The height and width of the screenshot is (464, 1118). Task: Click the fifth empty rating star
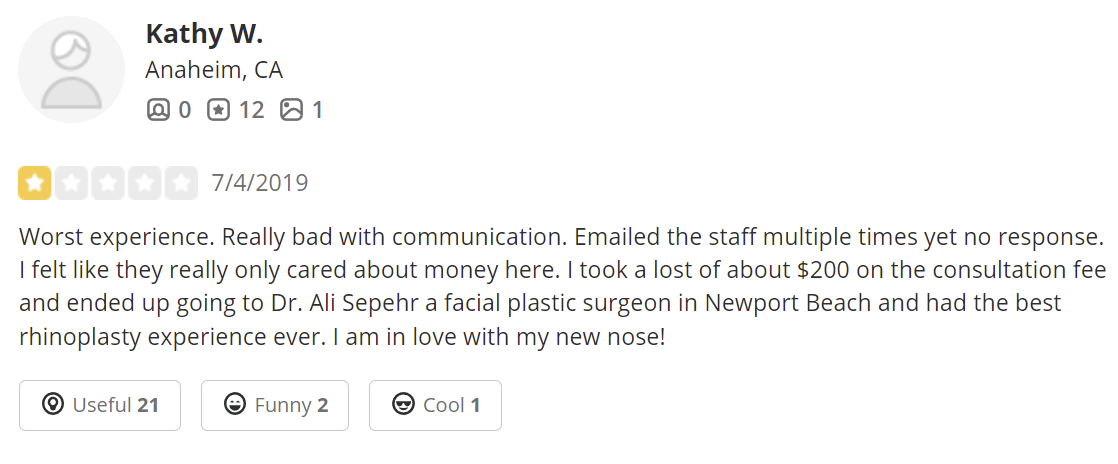click(x=181, y=183)
